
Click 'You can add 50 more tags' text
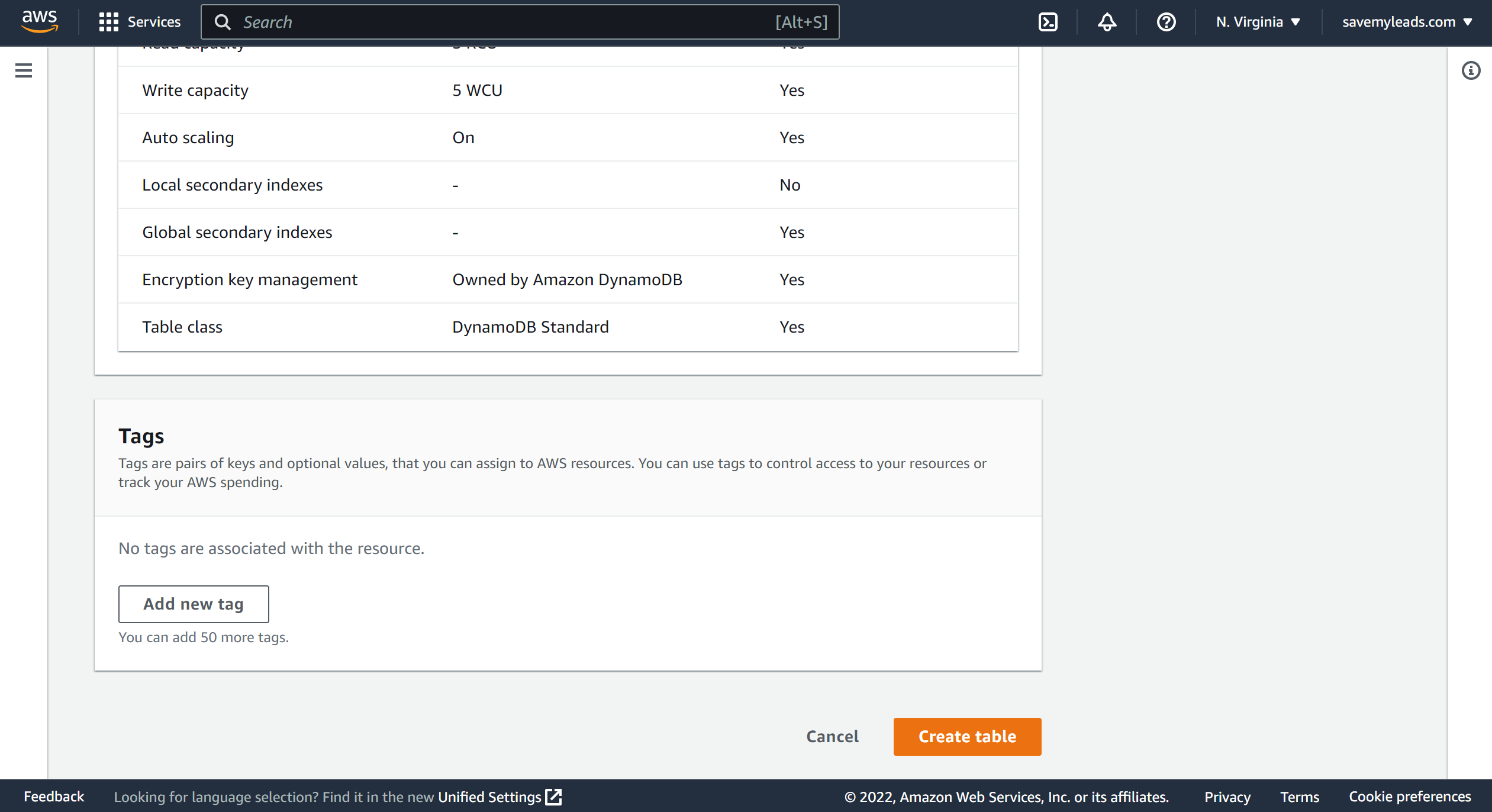pyautogui.click(x=204, y=637)
